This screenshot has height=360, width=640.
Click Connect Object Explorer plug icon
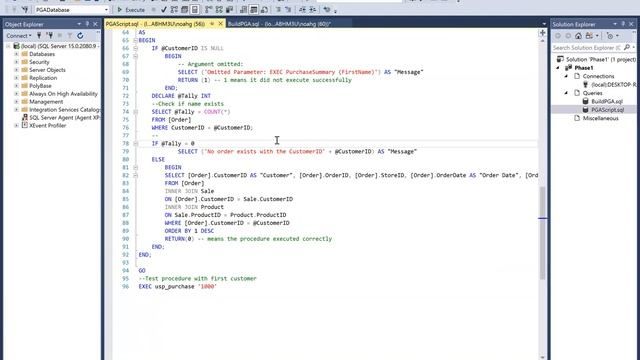[x=39, y=36]
